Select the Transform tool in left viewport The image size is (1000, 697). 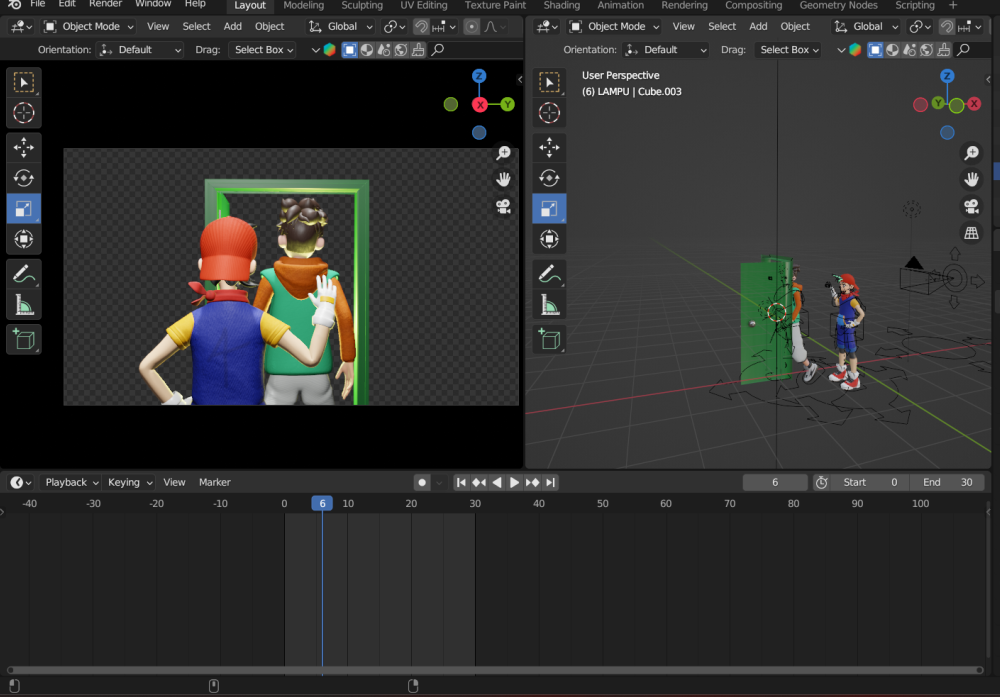click(24, 239)
